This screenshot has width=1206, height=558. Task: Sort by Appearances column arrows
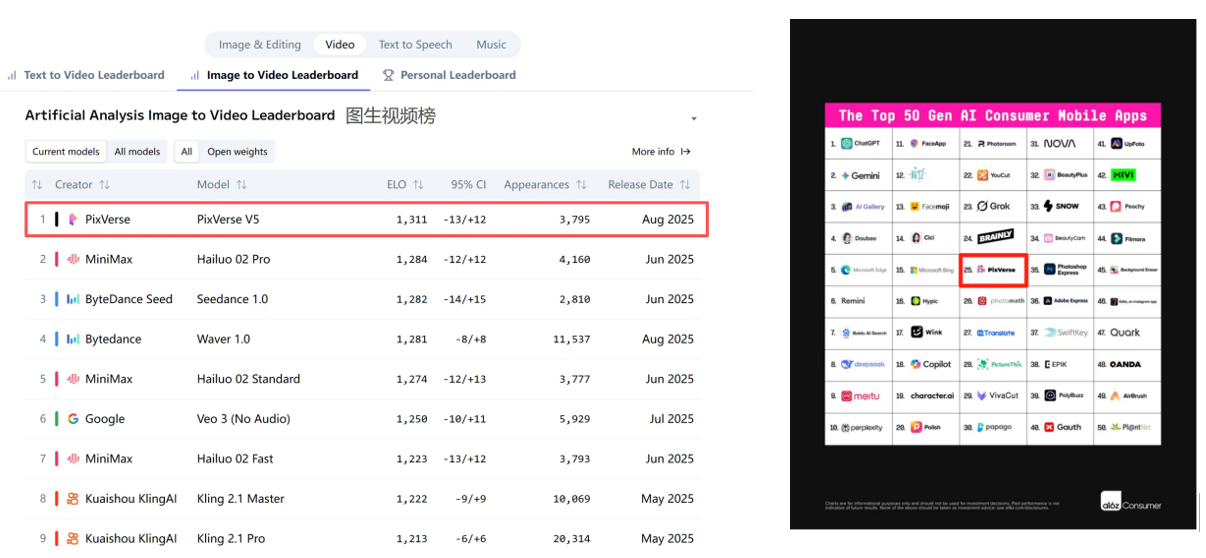coord(581,185)
